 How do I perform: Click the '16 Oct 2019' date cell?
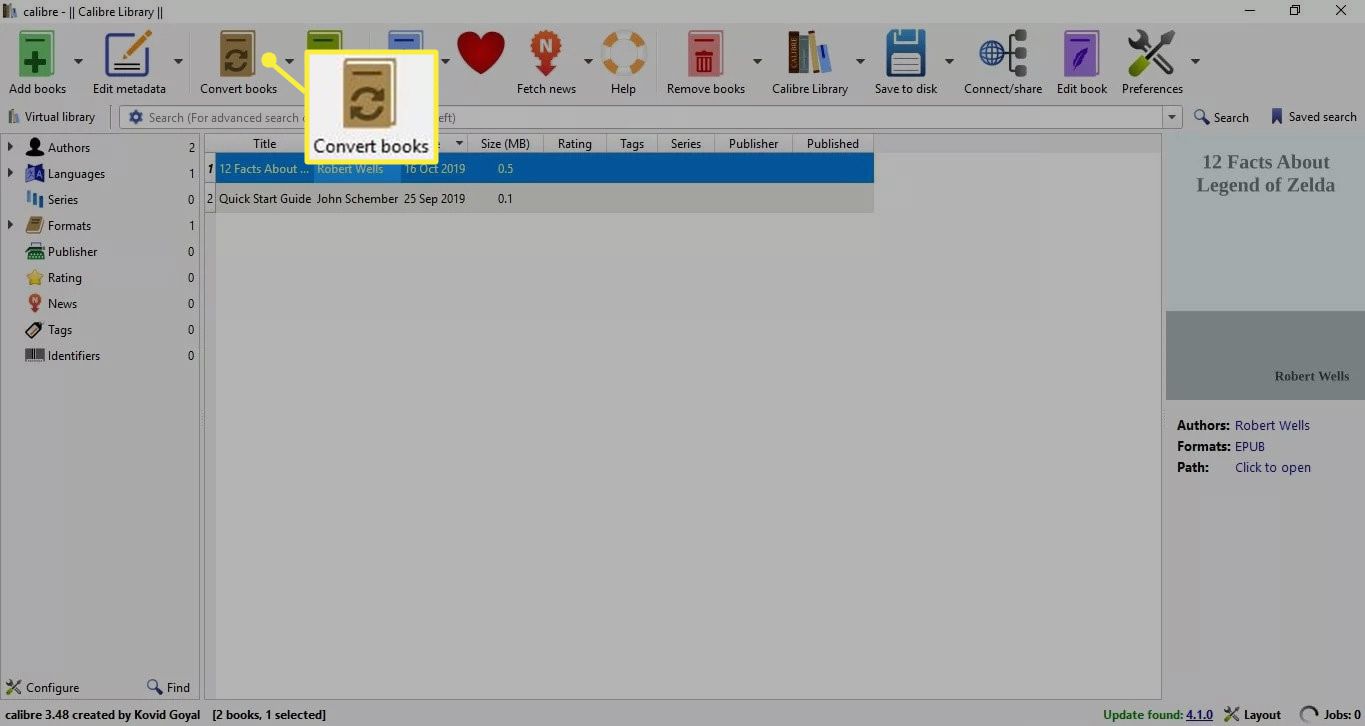[x=434, y=169]
